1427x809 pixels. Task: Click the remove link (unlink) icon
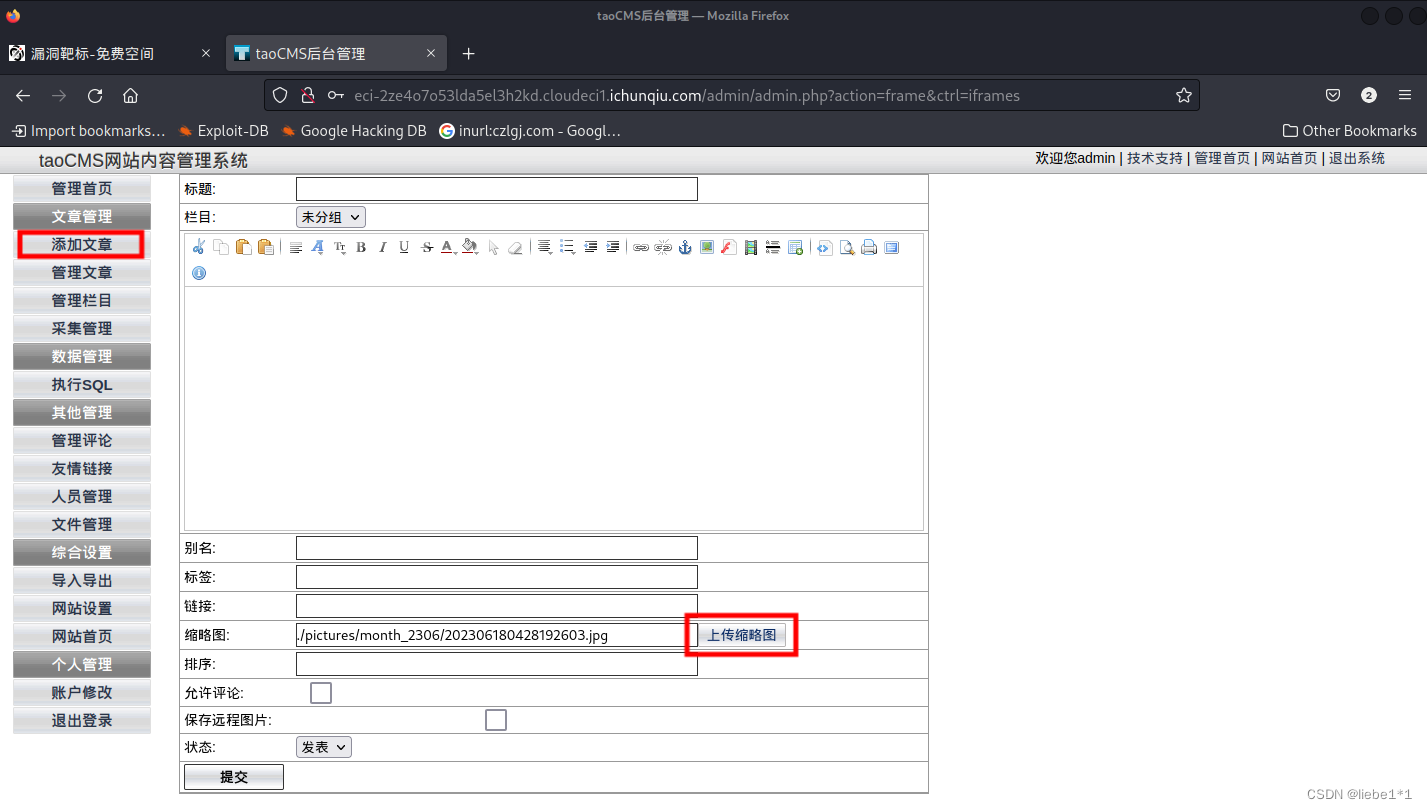663,247
